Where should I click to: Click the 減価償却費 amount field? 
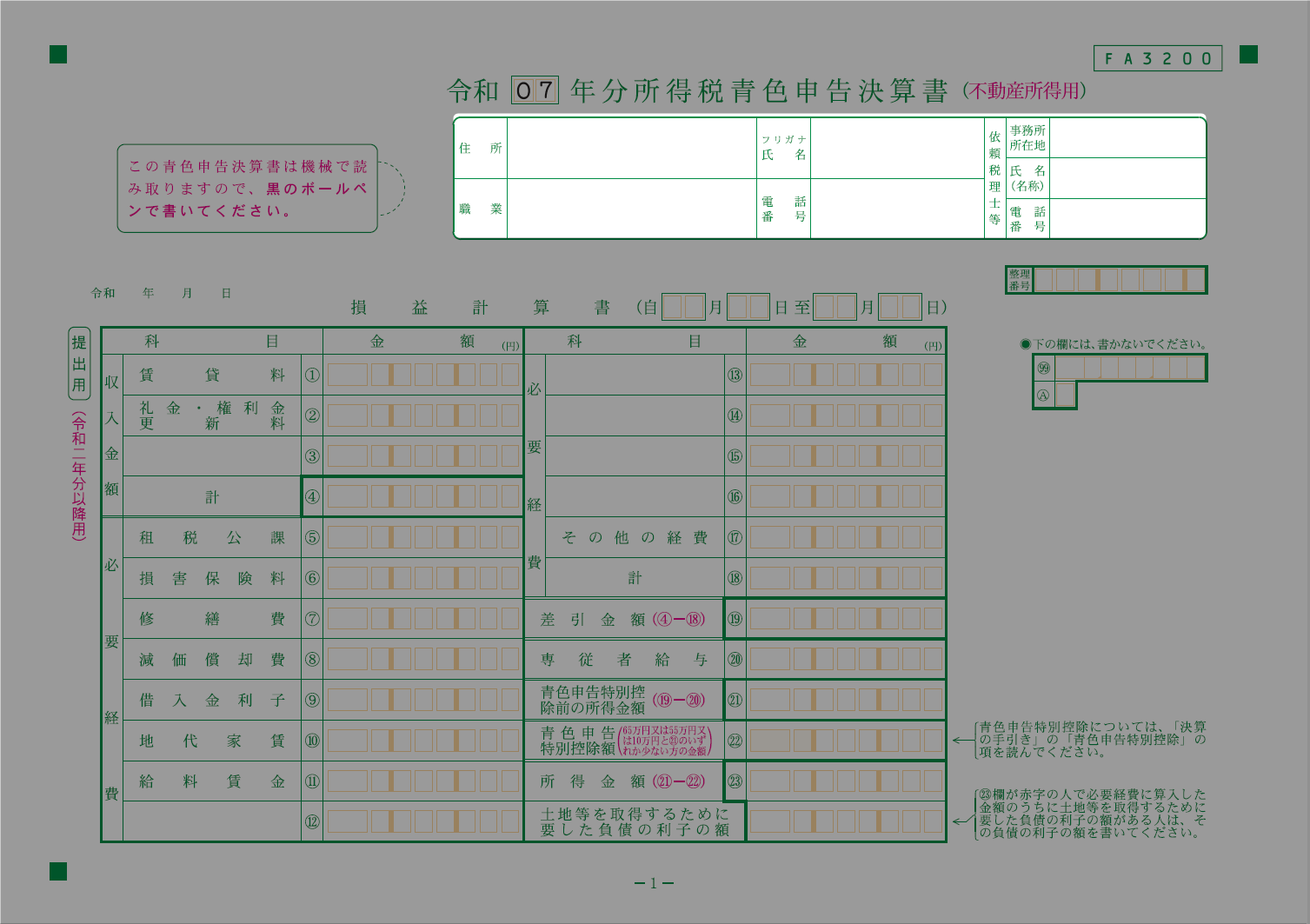click(x=423, y=660)
